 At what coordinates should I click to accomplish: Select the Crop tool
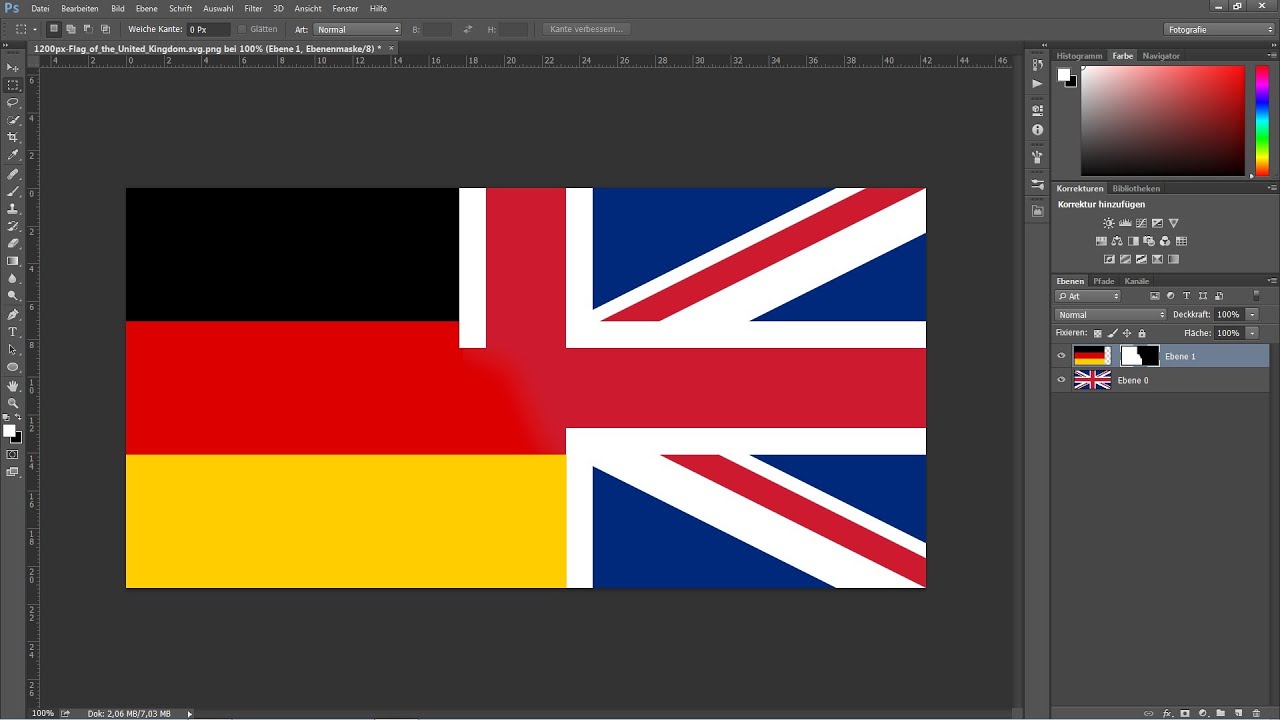coord(13,137)
